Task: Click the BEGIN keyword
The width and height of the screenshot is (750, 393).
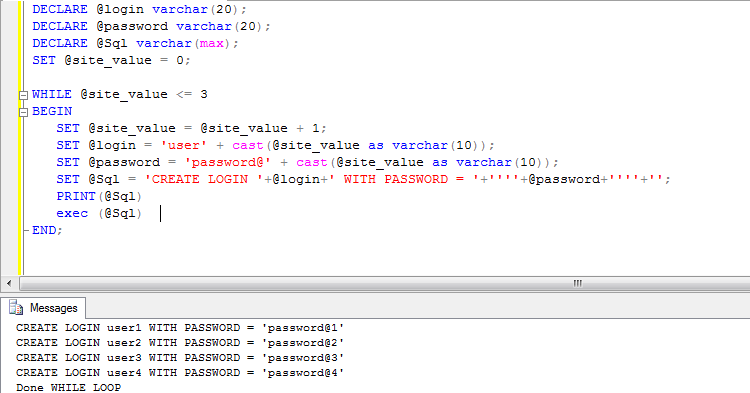Action: (x=52, y=111)
